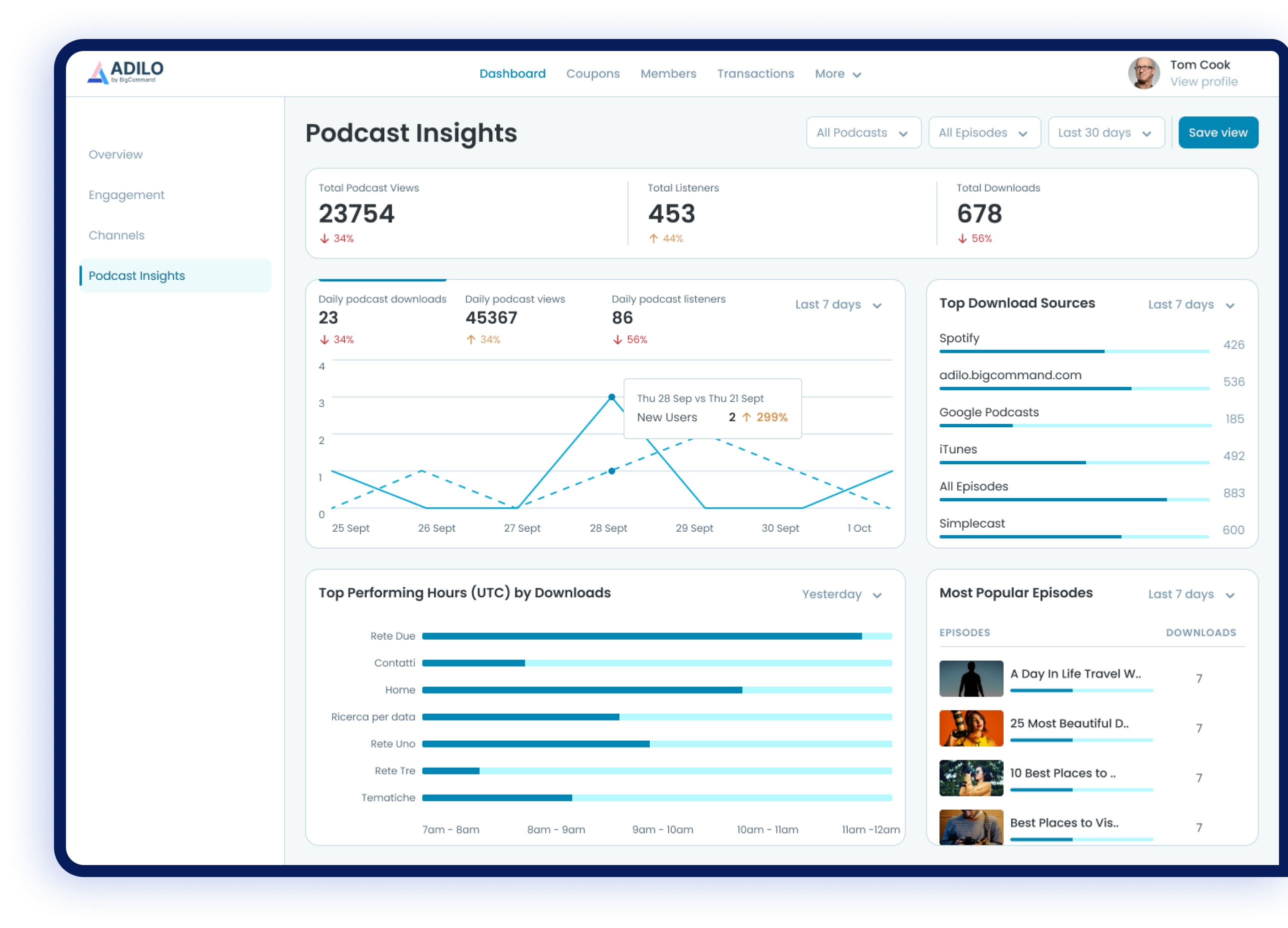Viewport: 1288px width, 928px height.
Task: Open 10 Best Places to episode thumbnail
Action: (971, 778)
